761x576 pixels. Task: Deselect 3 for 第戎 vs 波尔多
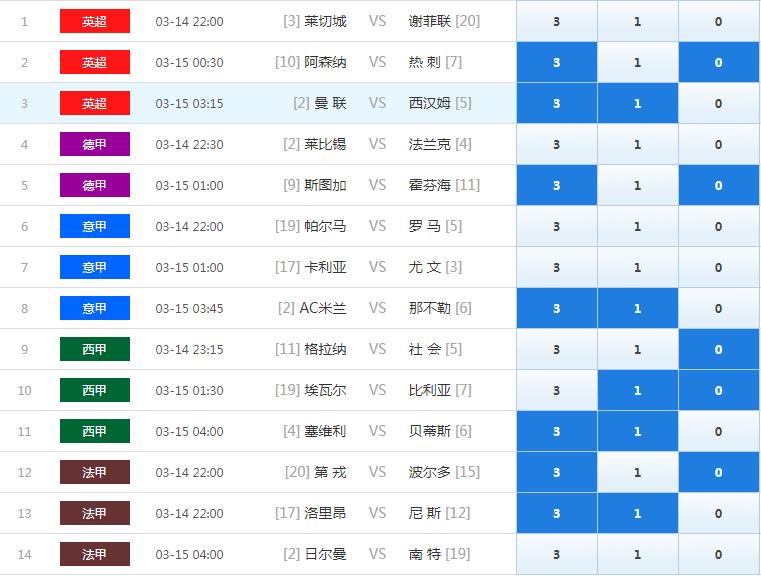(557, 472)
